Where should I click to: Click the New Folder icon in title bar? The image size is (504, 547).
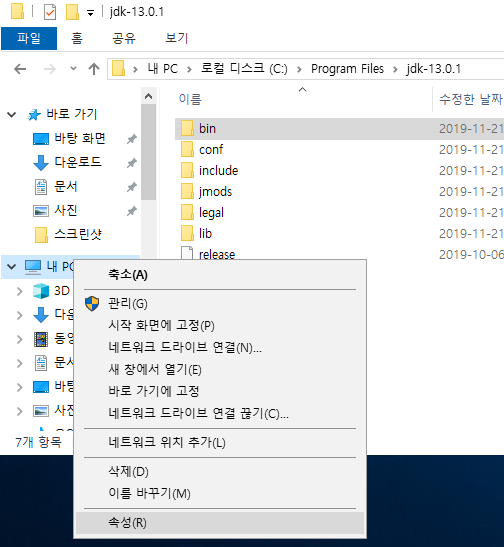tap(72, 12)
